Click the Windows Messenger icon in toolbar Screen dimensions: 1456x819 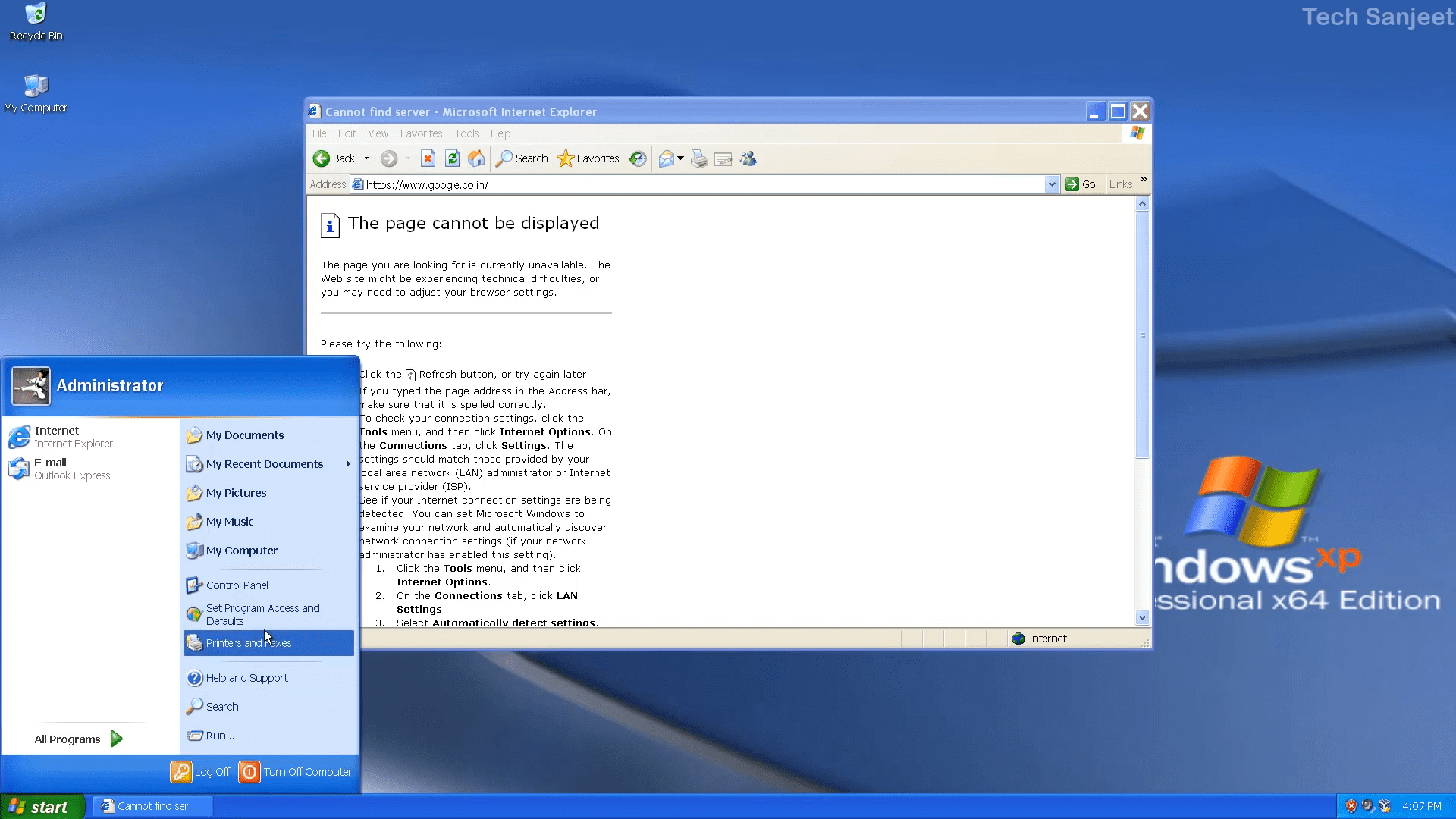coord(748,158)
